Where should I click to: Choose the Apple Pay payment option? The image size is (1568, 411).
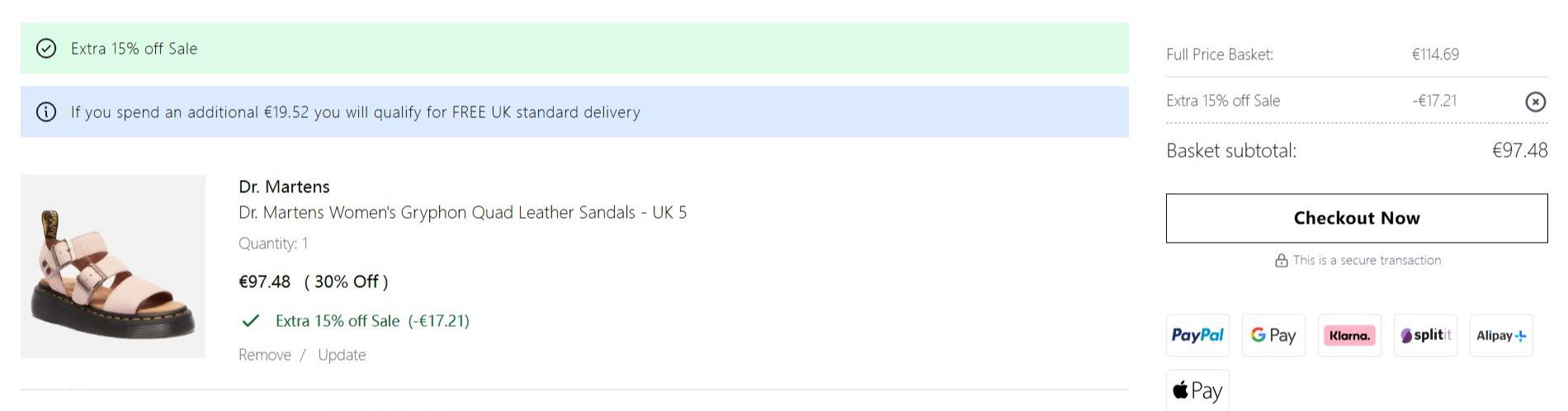[x=1197, y=390]
